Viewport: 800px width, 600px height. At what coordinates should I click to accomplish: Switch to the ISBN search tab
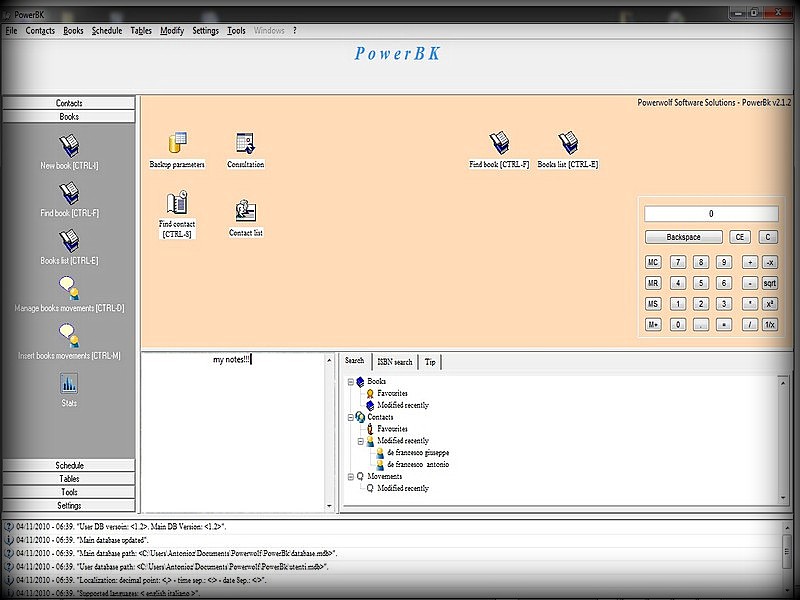tap(394, 362)
